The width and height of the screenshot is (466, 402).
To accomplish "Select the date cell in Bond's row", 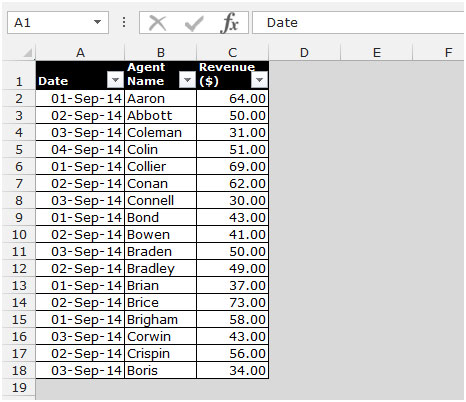I will pos(80,217).
